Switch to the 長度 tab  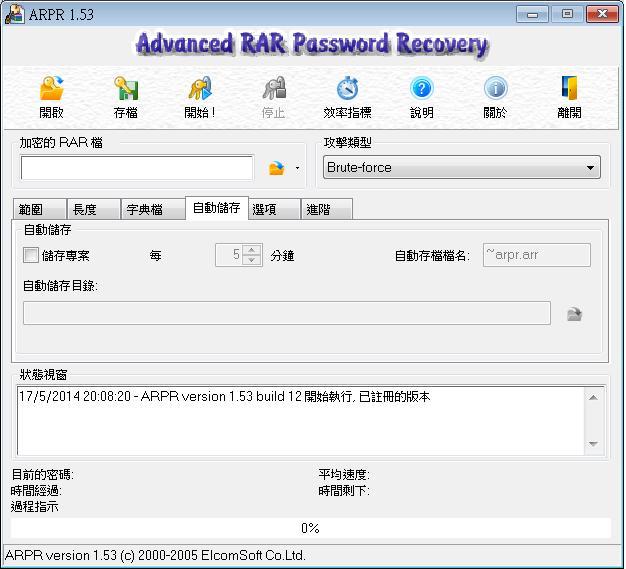94,209
